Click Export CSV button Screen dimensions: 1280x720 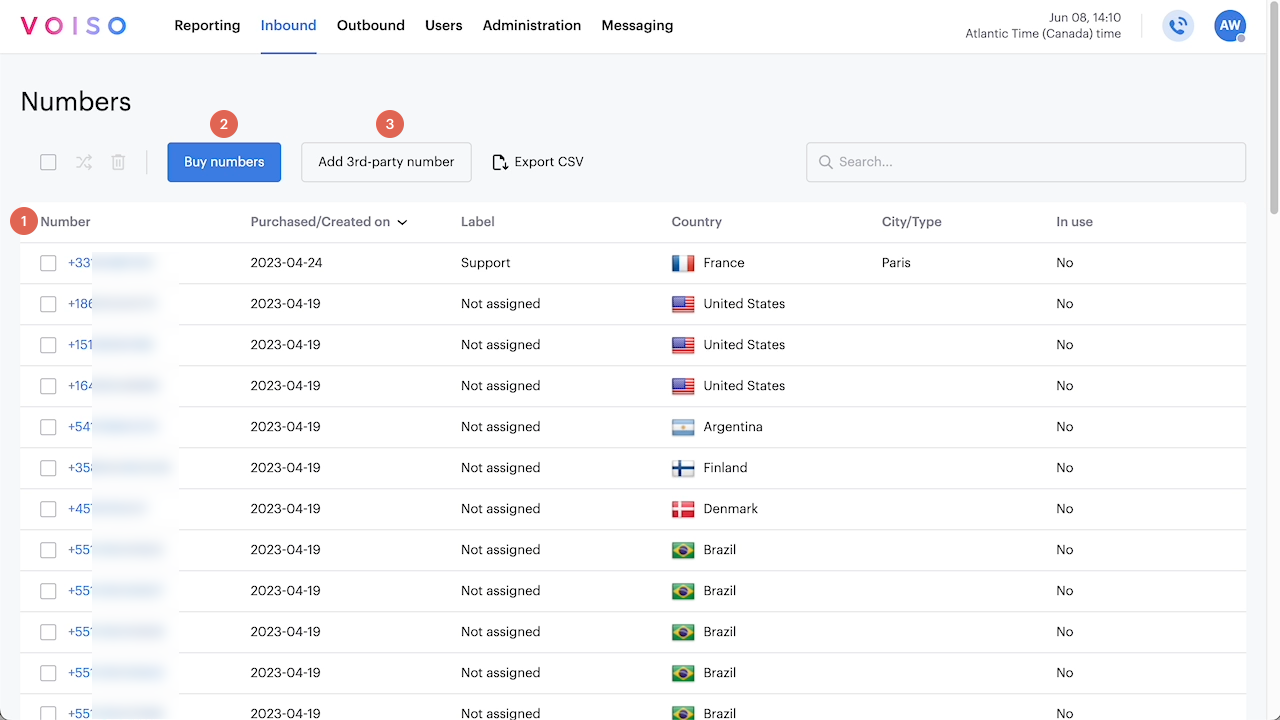[538, 162]
